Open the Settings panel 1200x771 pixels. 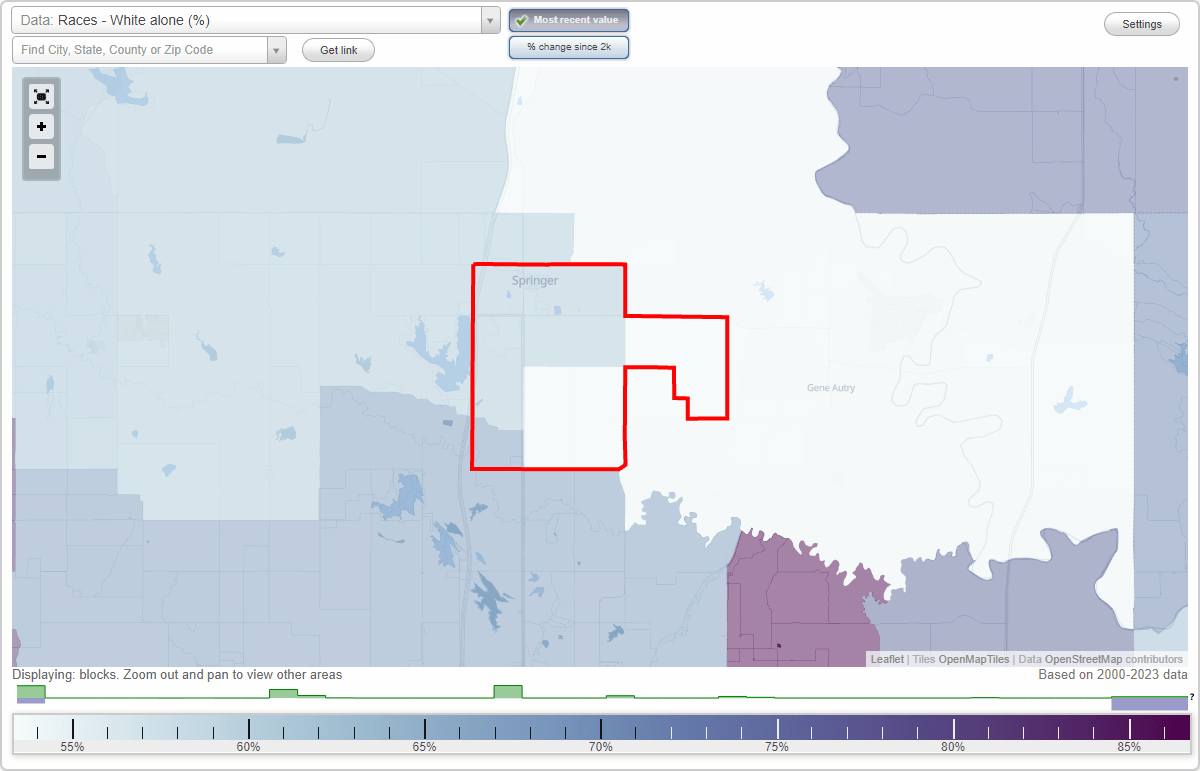pyautogui.click(x=1141, y=23)
